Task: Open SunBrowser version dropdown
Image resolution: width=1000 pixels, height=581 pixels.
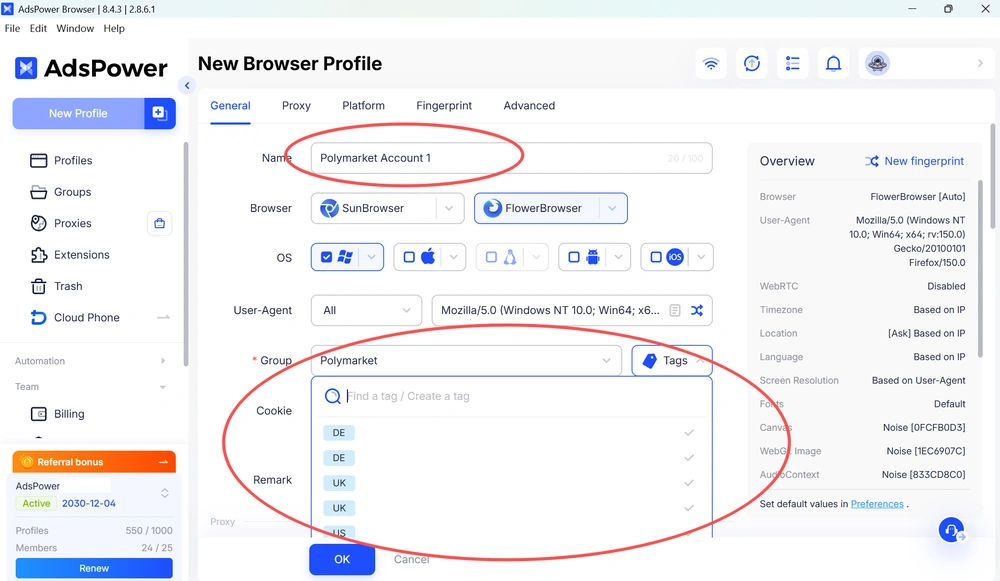Action: [449, 209]
